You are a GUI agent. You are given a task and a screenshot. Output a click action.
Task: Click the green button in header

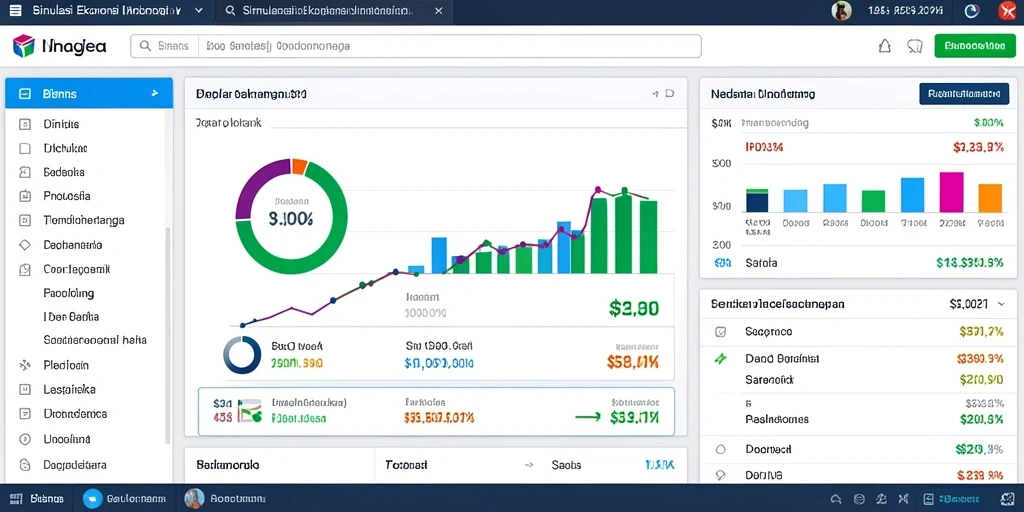[974, 46]
